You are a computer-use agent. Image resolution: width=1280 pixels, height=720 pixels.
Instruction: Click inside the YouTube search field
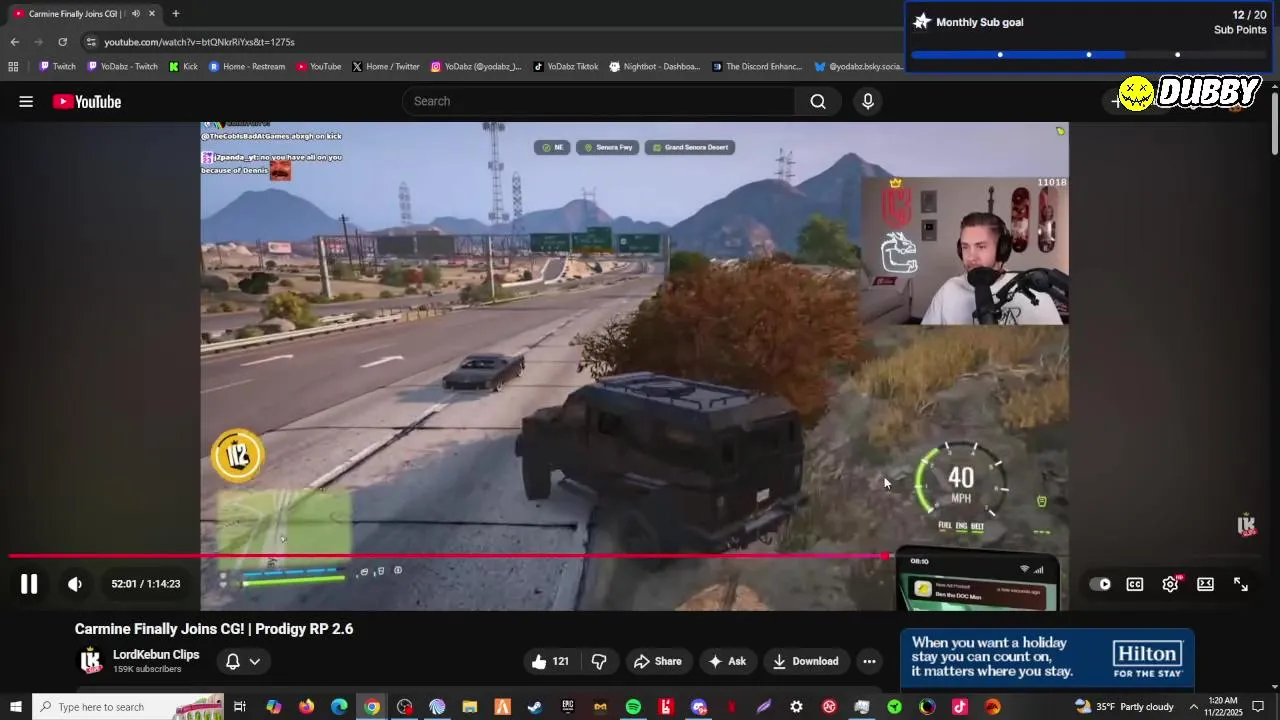tap(598, 101)
